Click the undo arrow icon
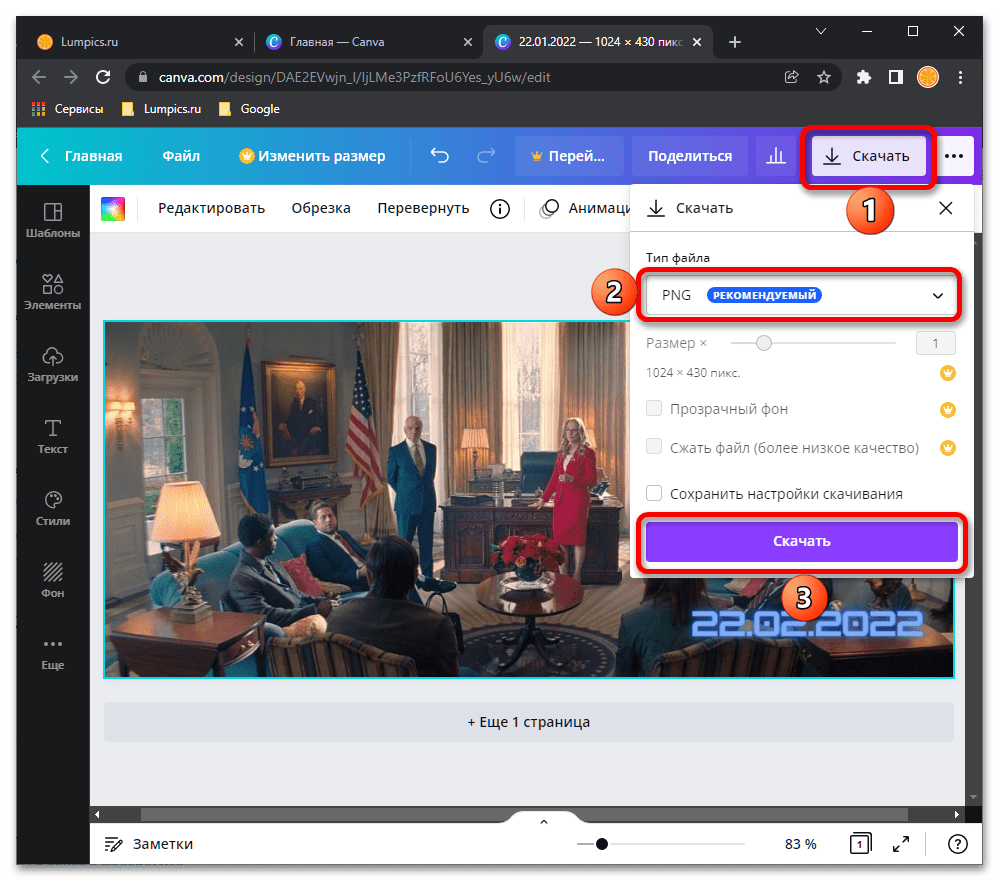 pos(440,155)
